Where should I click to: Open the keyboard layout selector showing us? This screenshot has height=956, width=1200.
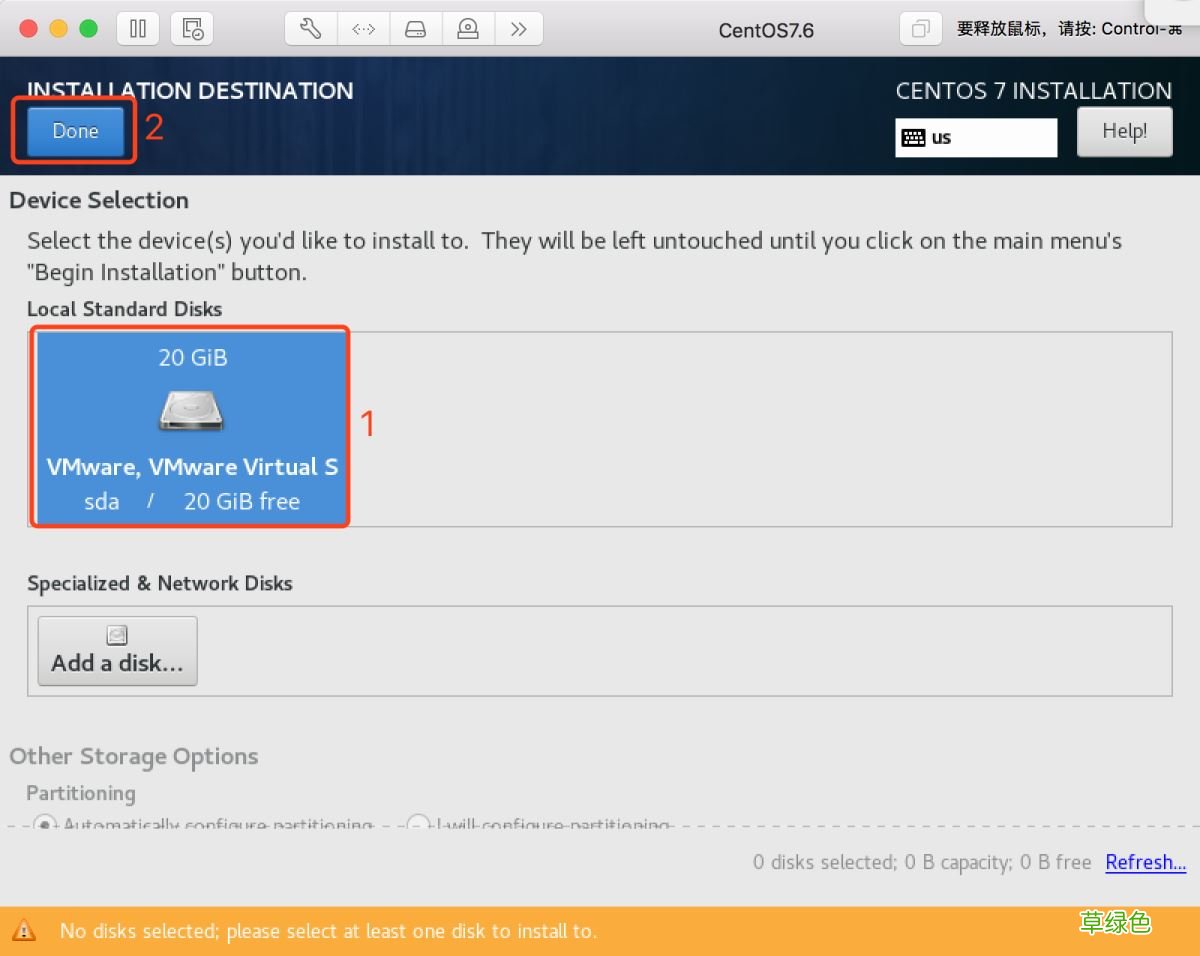[975, 137]
